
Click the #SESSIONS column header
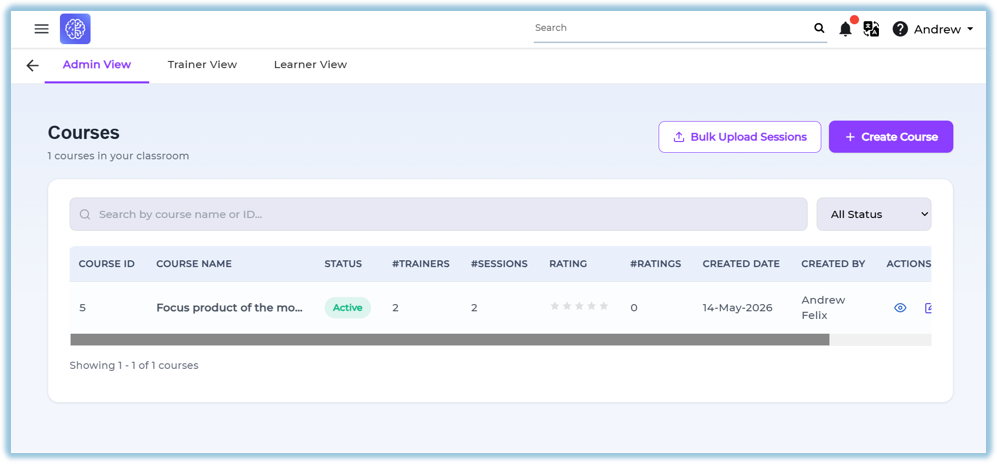[499, 264]
